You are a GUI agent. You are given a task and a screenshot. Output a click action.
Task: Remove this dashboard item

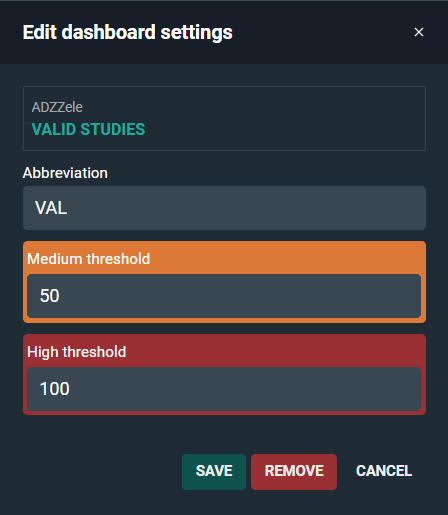[x=294, y=471]
